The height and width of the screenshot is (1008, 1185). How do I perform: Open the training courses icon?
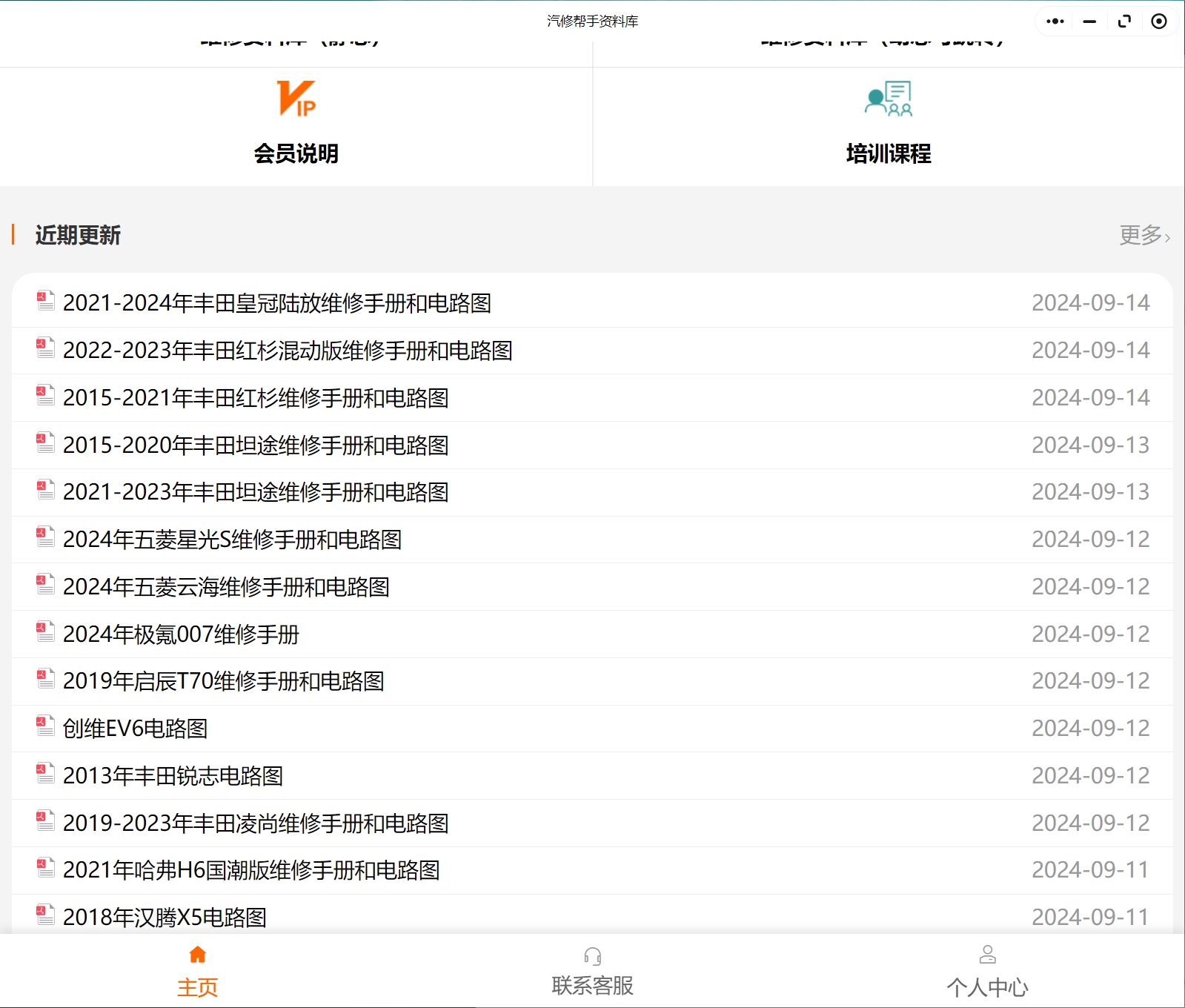tap(888, 99)
